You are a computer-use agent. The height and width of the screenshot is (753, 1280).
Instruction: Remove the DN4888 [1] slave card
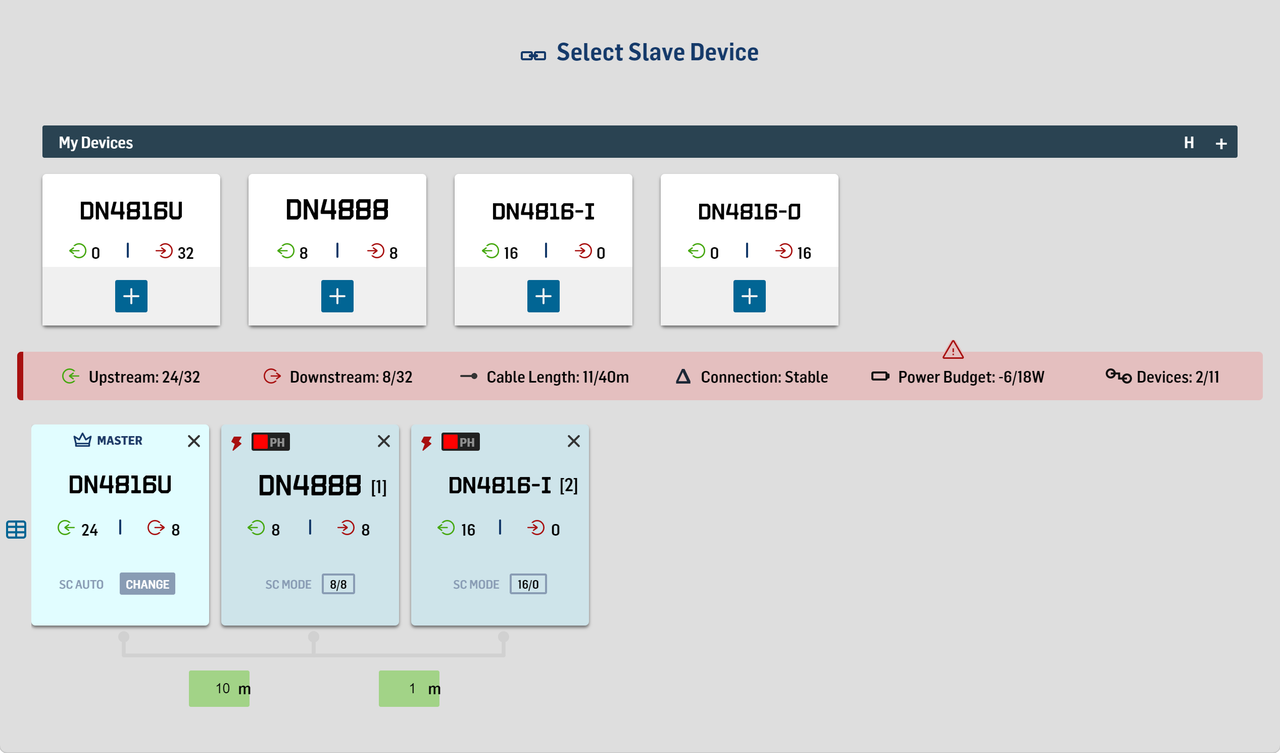pos(384,441)
